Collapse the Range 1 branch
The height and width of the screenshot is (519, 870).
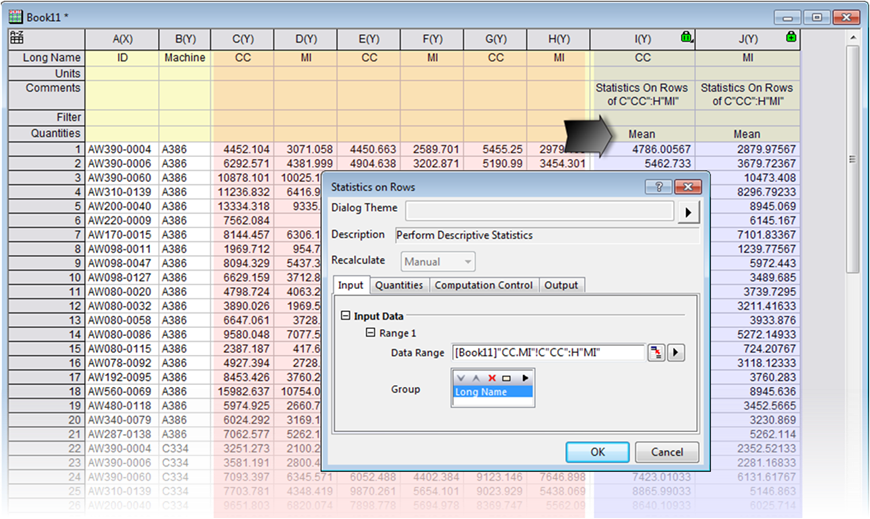click(x=371, y=333)
